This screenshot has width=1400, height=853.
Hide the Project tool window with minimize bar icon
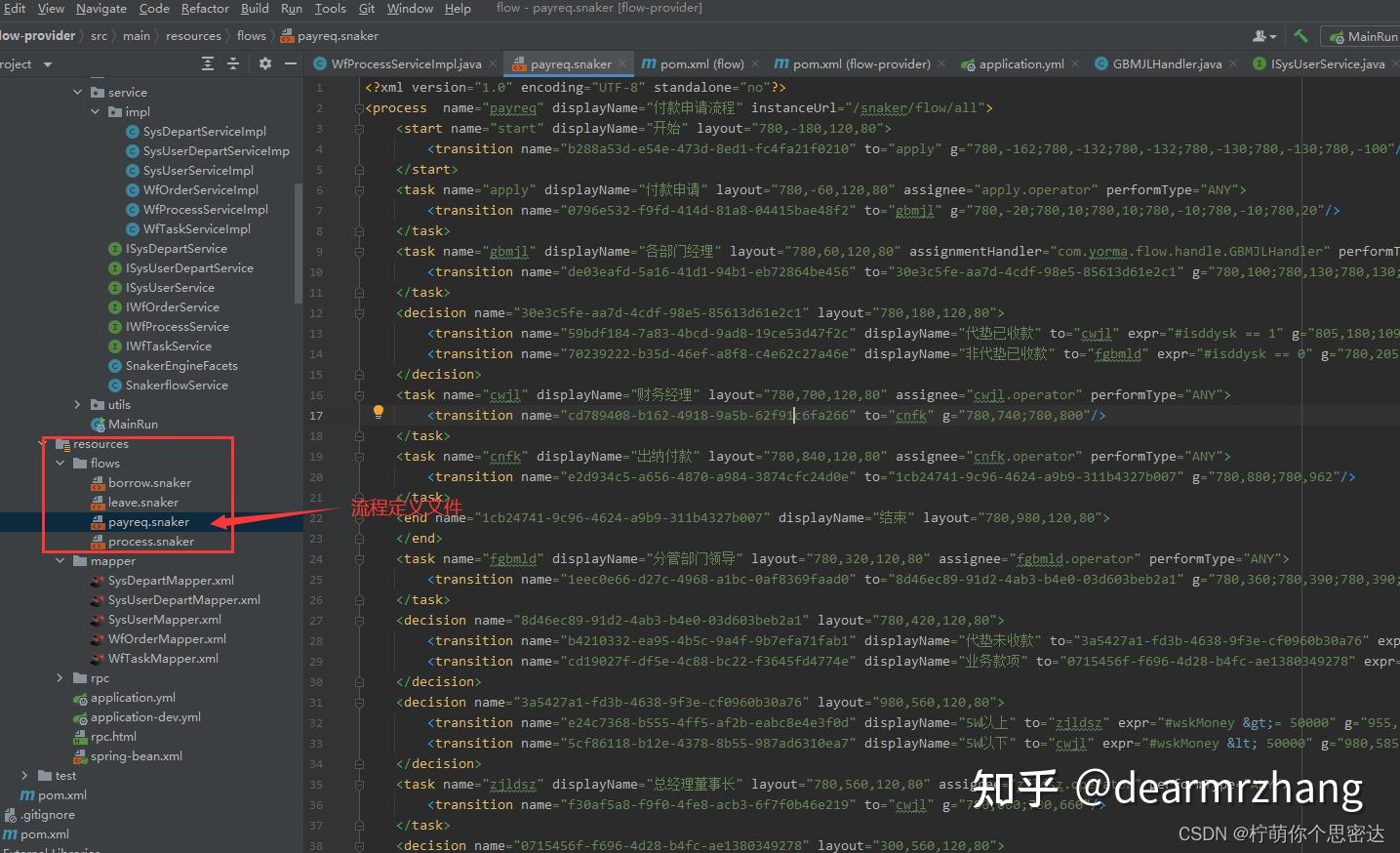pos(290,63)
